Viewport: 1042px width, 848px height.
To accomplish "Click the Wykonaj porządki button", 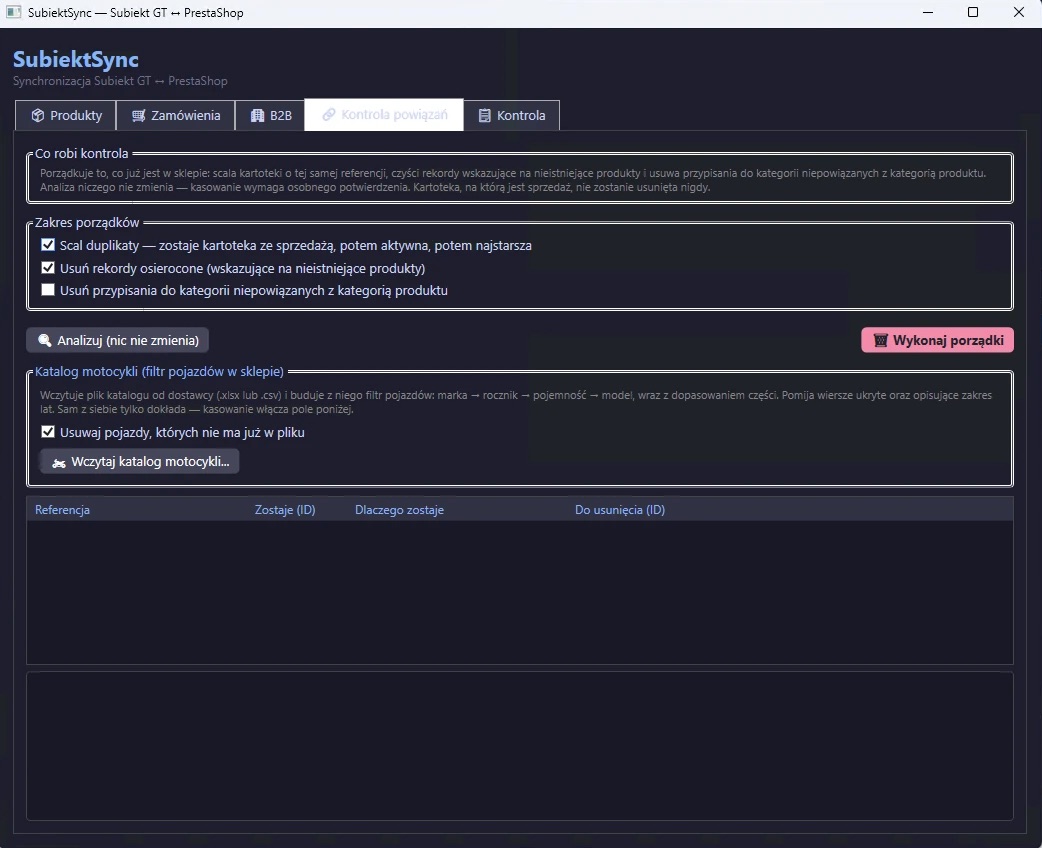I will click(x=938, y=340).
